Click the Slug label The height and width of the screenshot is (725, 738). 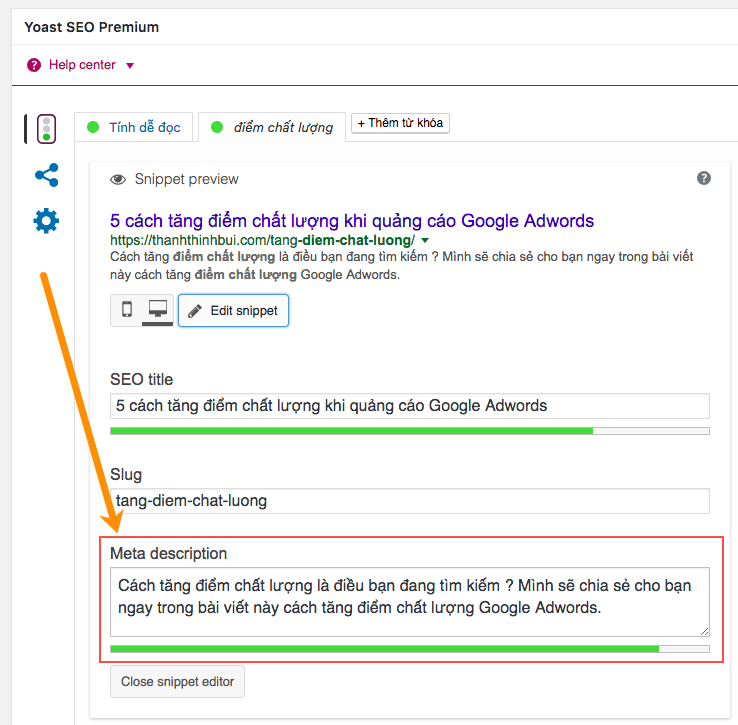pyautogui.click(x=126, y=475)
